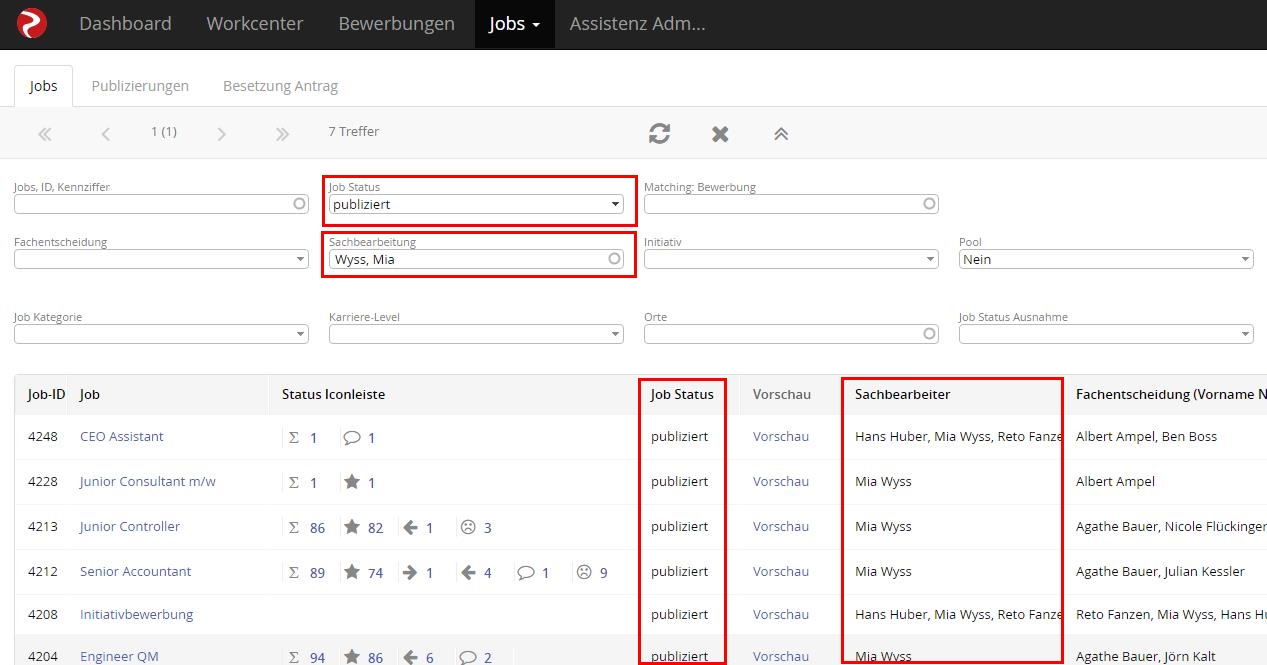The height and width of the screenshot is (665, 1267).
Task: Open the Junior Consultant m/w job link
Action: click(x=148, y=481)
